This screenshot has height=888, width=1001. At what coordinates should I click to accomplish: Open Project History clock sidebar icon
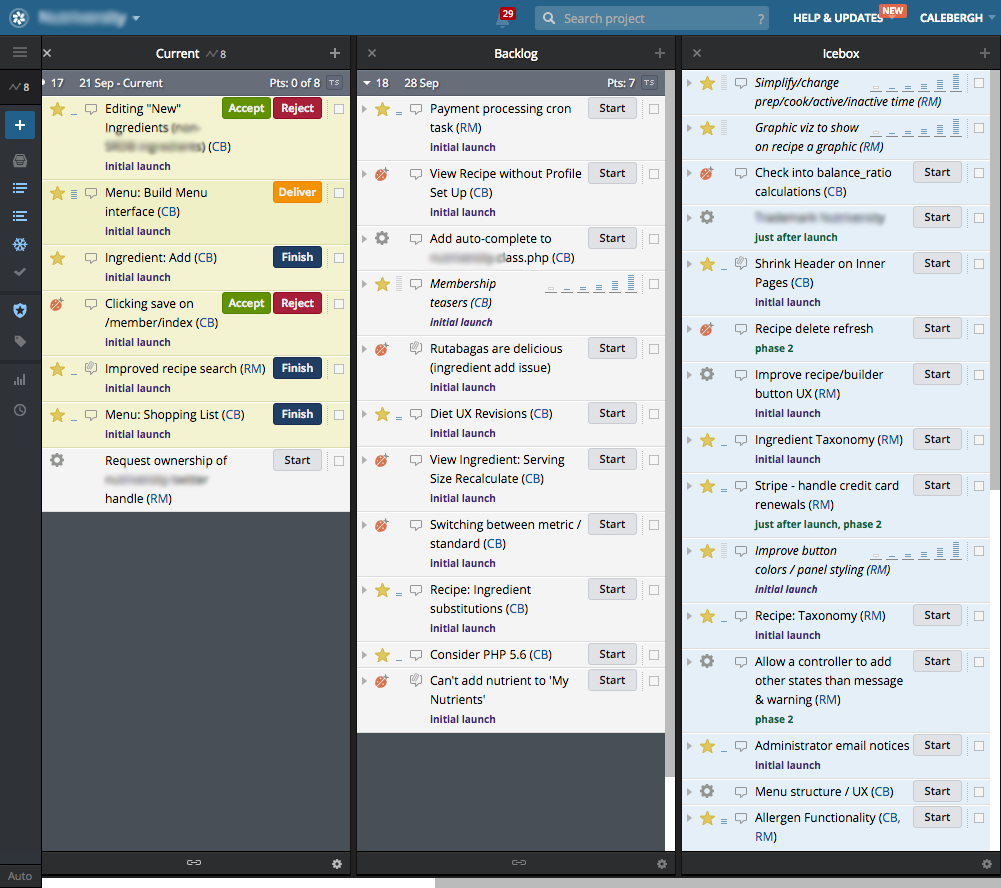tap(20, 410)
